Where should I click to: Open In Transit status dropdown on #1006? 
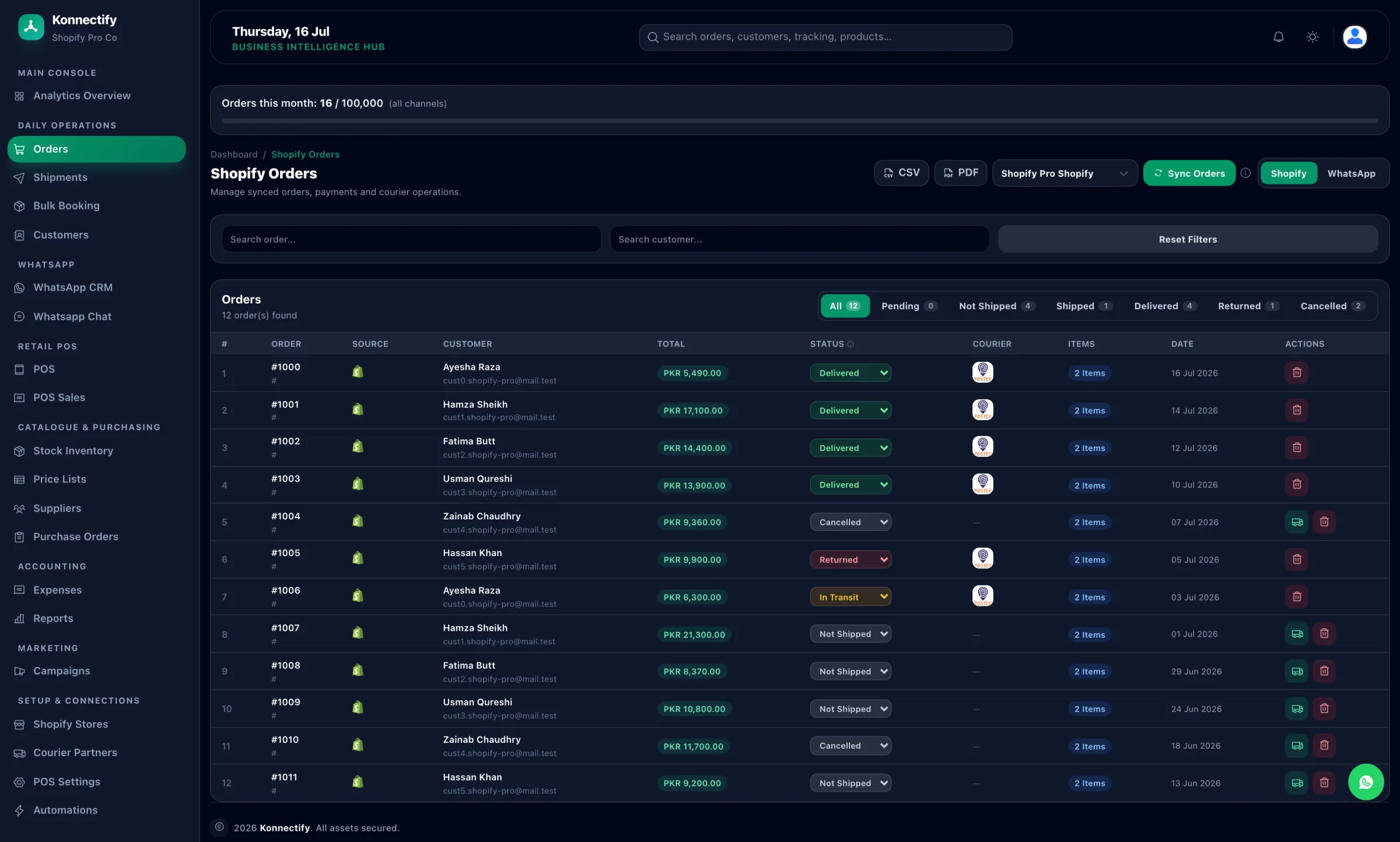[x=850, y=597]
